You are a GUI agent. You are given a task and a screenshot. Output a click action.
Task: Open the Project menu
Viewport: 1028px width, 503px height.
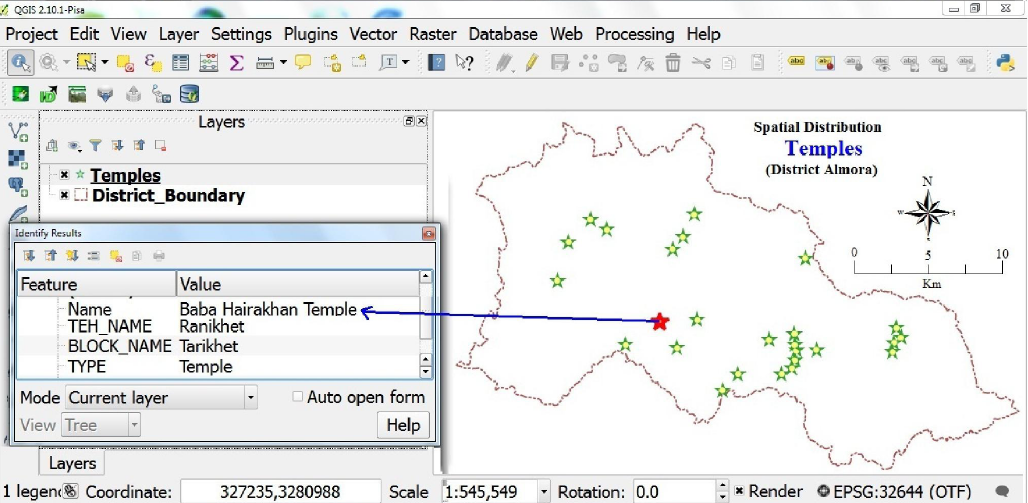pyautogui.click(x=31, y=34)
